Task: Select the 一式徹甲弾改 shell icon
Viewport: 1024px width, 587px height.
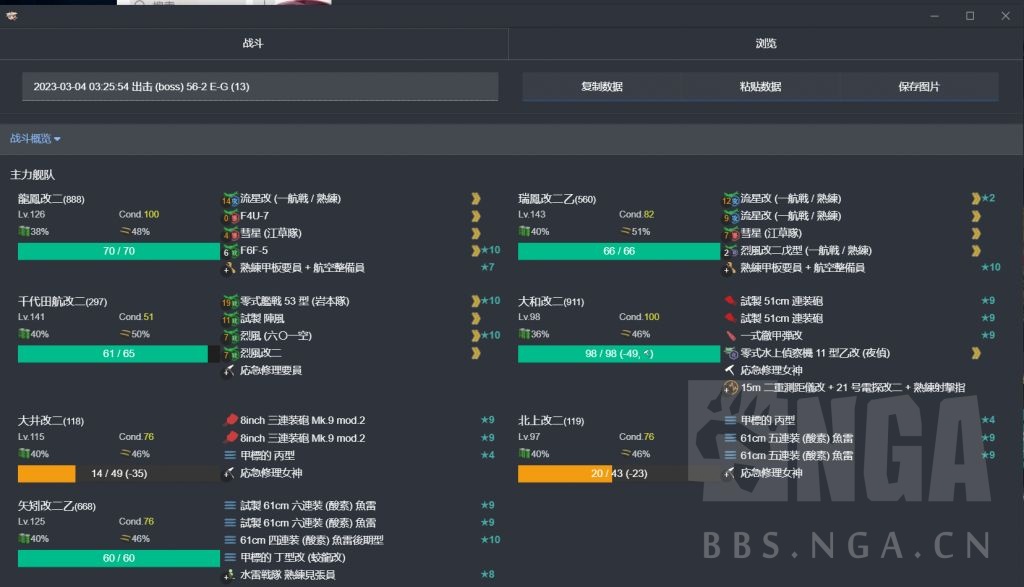Action: pos(729,335)
